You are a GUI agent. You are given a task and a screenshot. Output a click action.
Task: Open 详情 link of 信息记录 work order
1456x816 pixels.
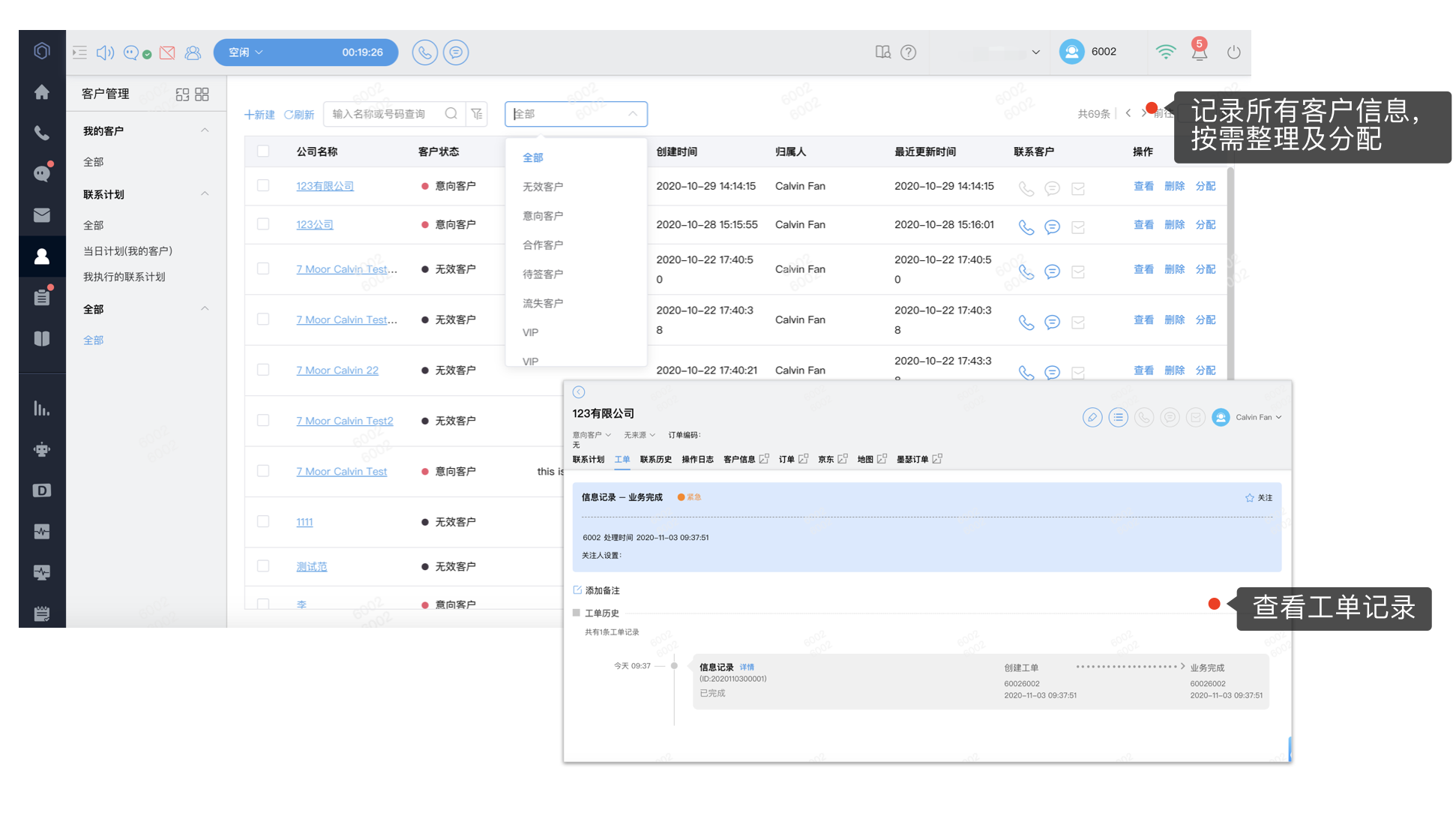tap(747, 667)
